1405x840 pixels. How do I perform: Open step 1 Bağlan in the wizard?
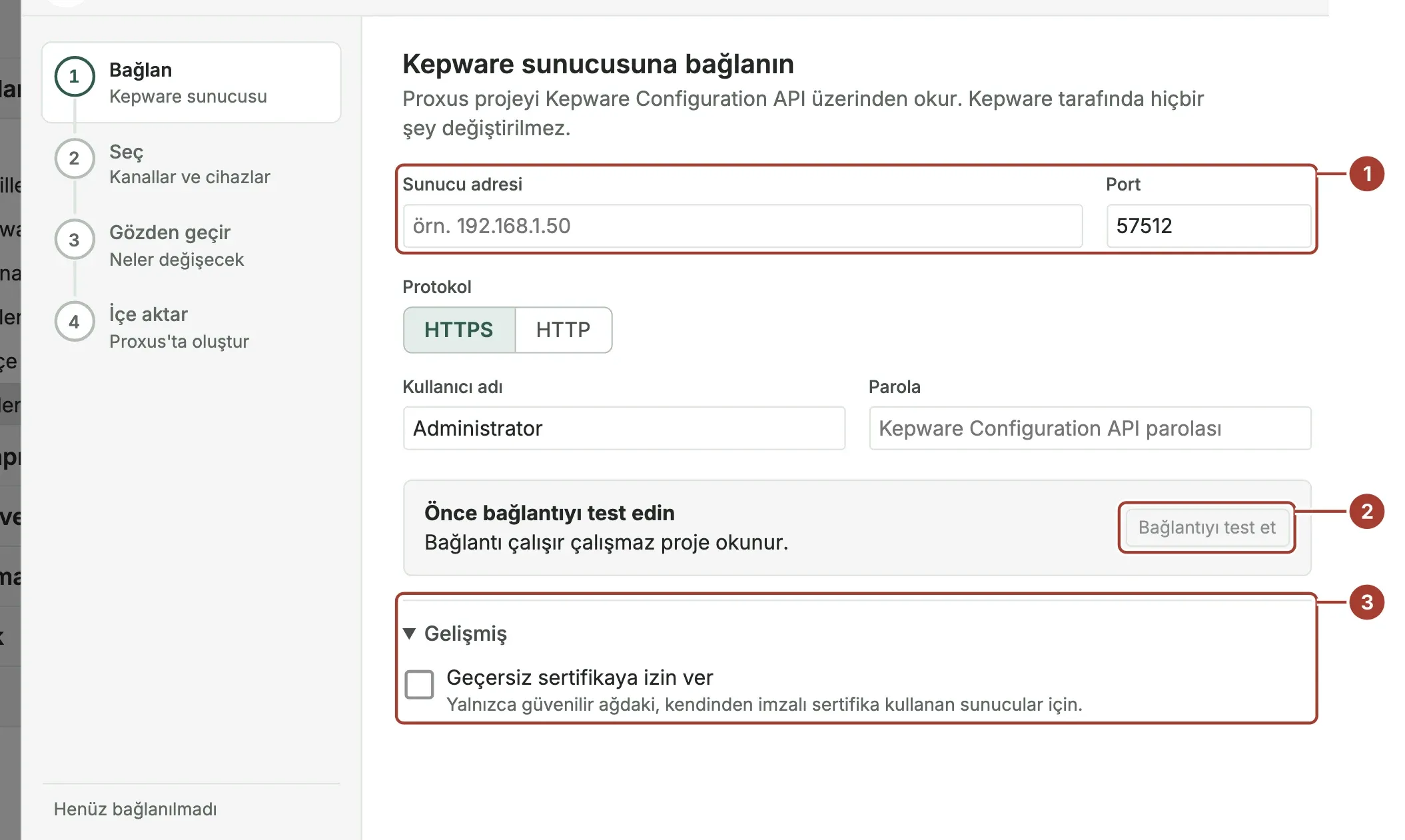(191, 83)
